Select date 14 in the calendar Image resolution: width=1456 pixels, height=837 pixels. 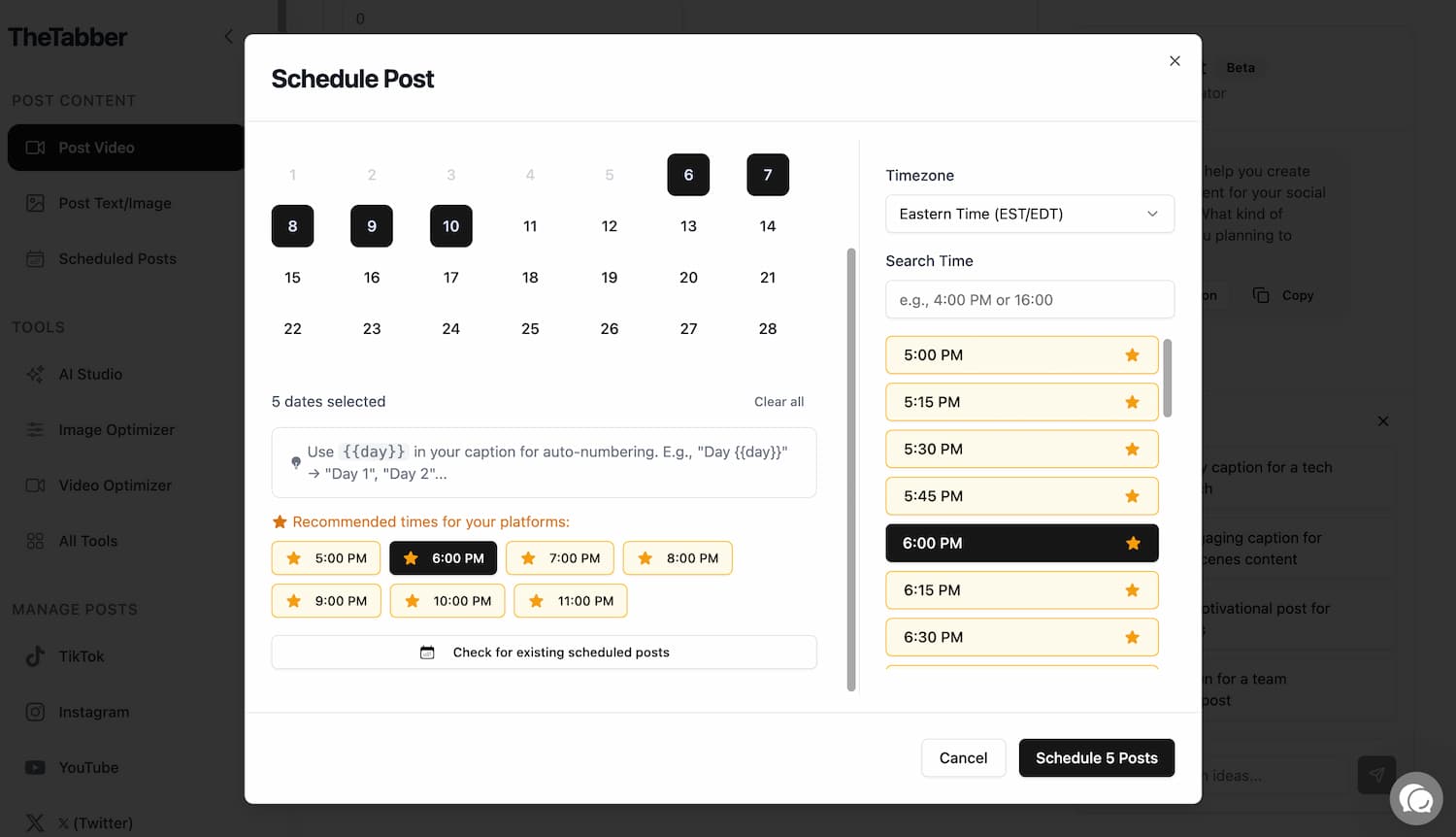(x=767, y=225)
